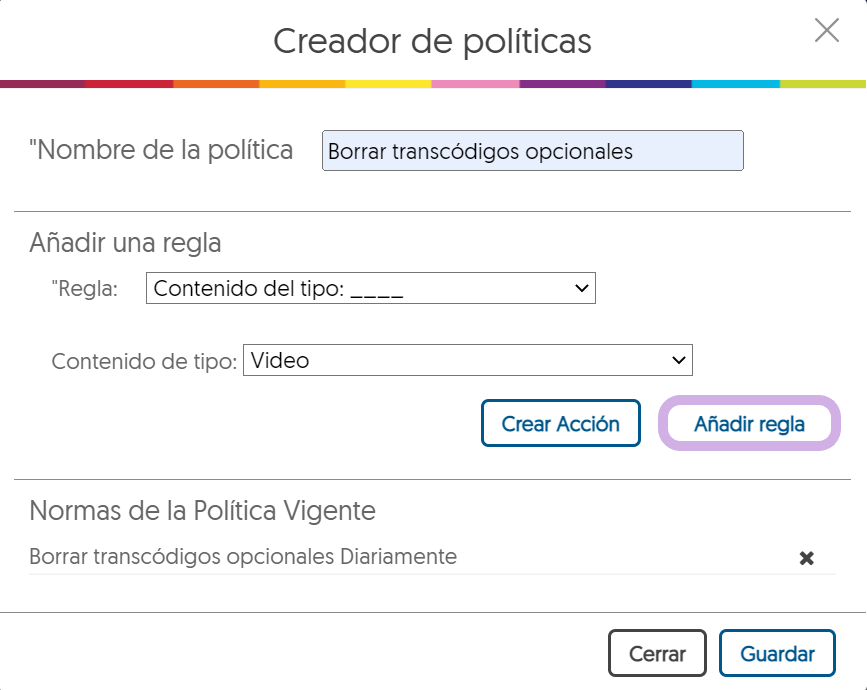
Task: Click the cyan segment of the color stripe
Action: coord(735,84)
